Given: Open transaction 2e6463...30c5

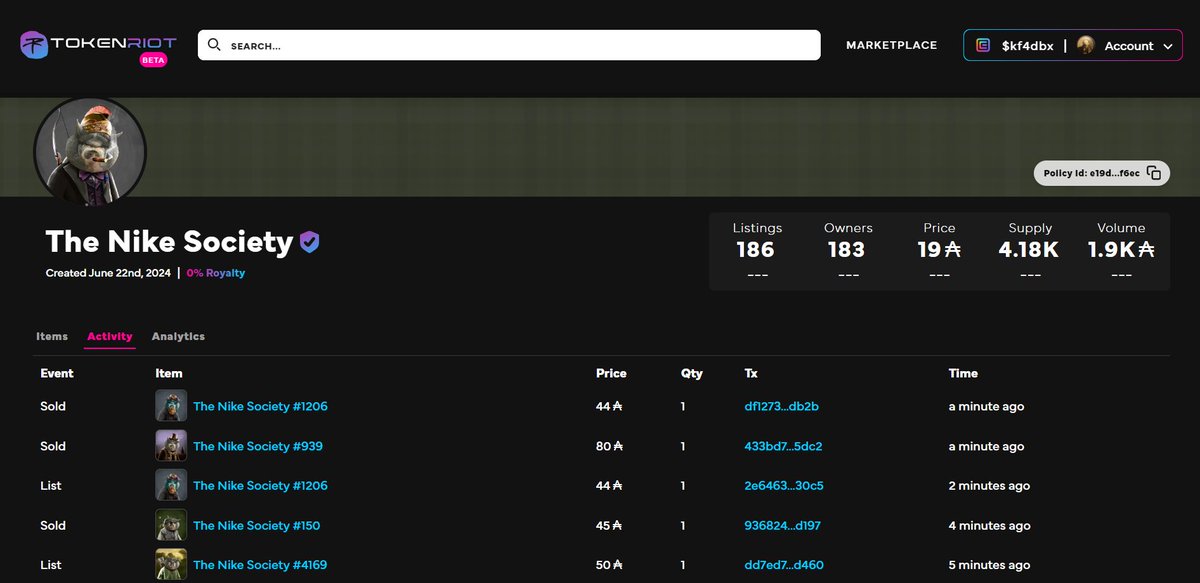Looking at the screenshot, I should tap(784, 486).
